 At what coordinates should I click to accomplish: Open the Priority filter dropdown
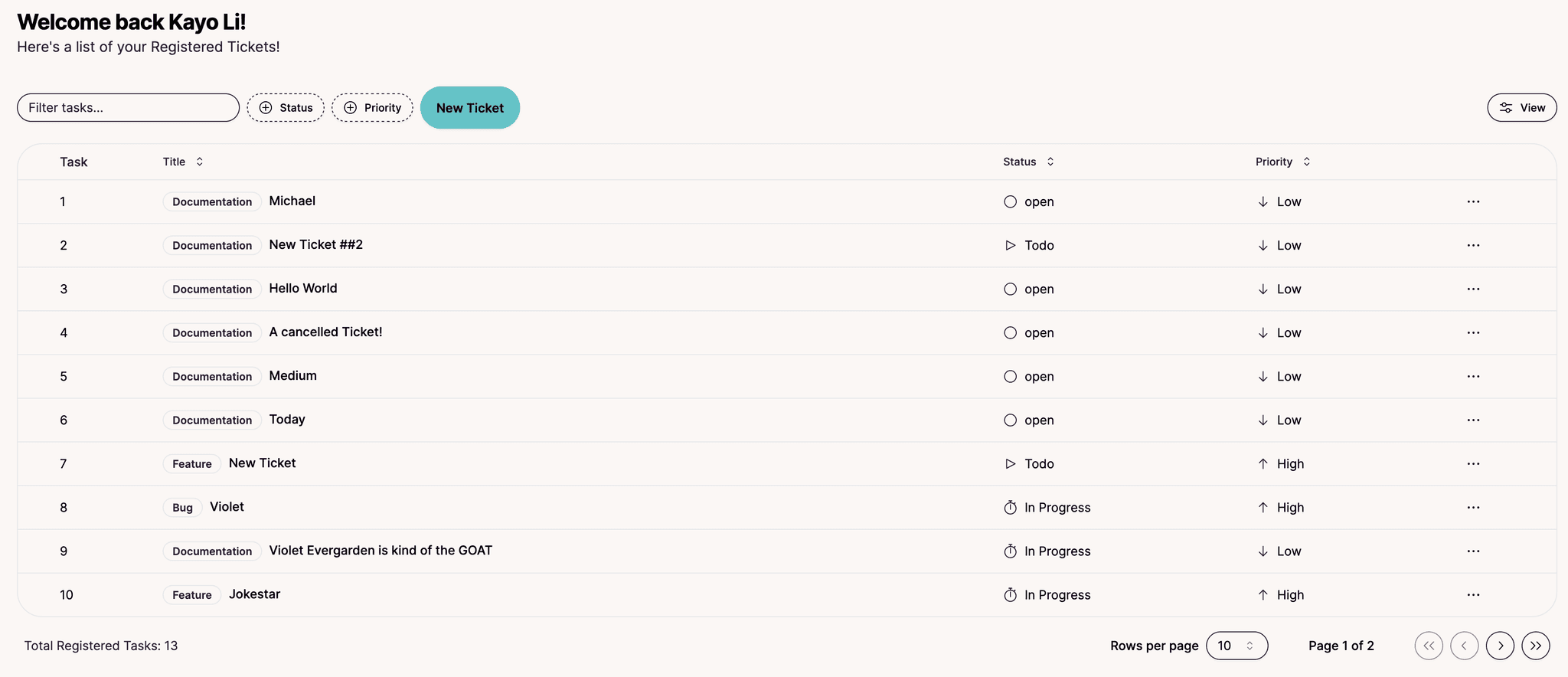click(372, 108)
